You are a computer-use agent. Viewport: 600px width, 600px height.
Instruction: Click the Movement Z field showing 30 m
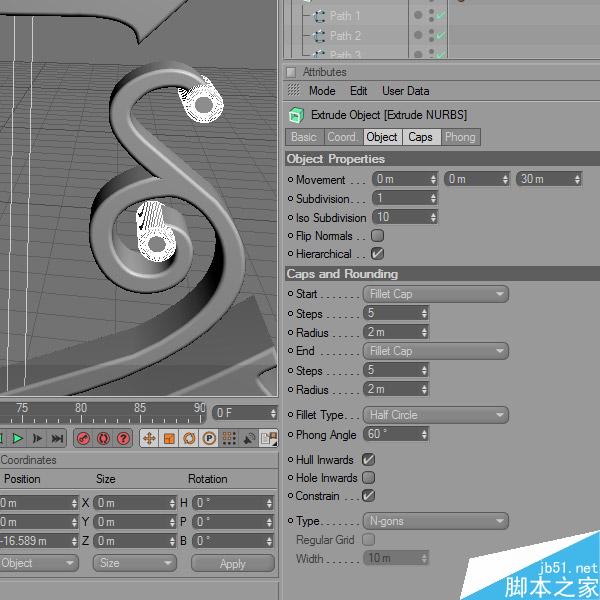(549, 179)
